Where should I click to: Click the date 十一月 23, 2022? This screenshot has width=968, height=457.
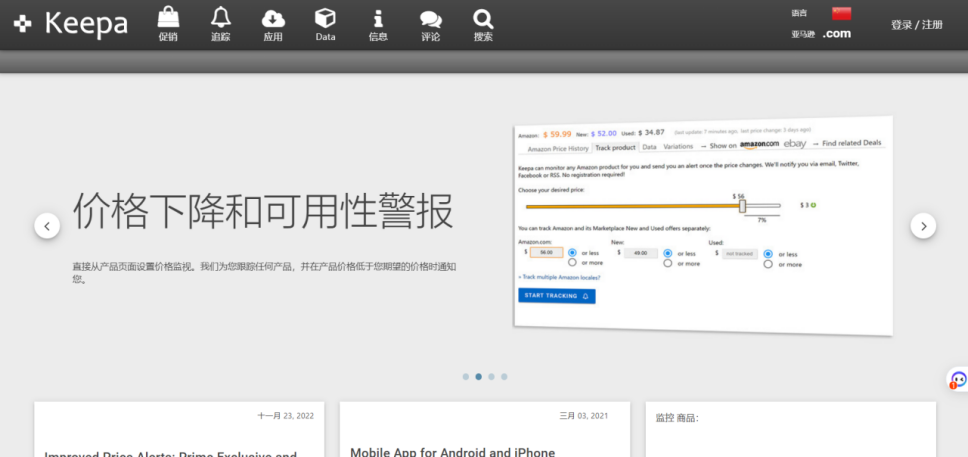tap(285, 416)
